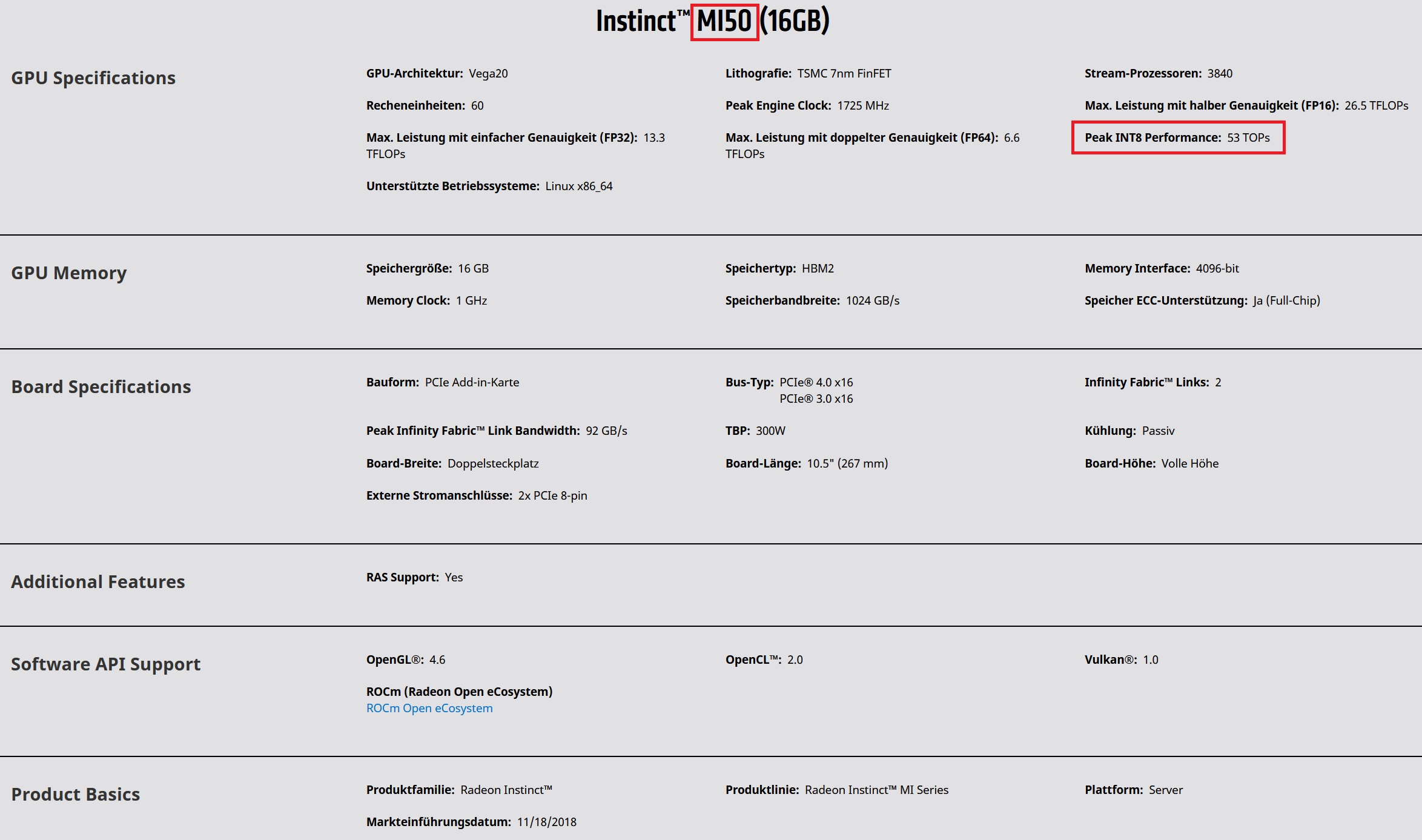Screen dimensions: 1422x840
Task: Click the Vulkan 1.0 entry
Action: 1121,660
